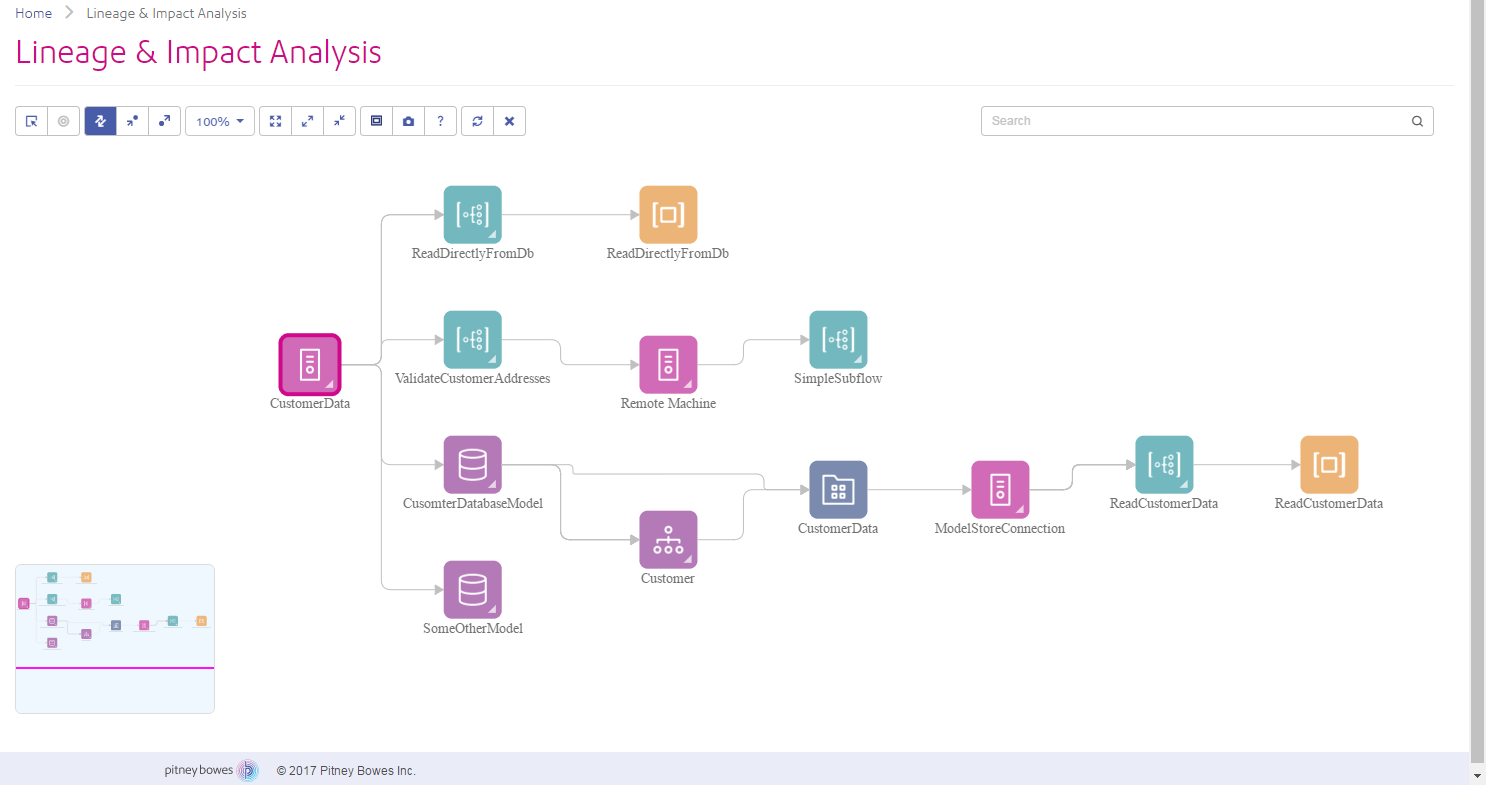
Task: Open the 100% zoom level dropdown
Action: point(220,121)
